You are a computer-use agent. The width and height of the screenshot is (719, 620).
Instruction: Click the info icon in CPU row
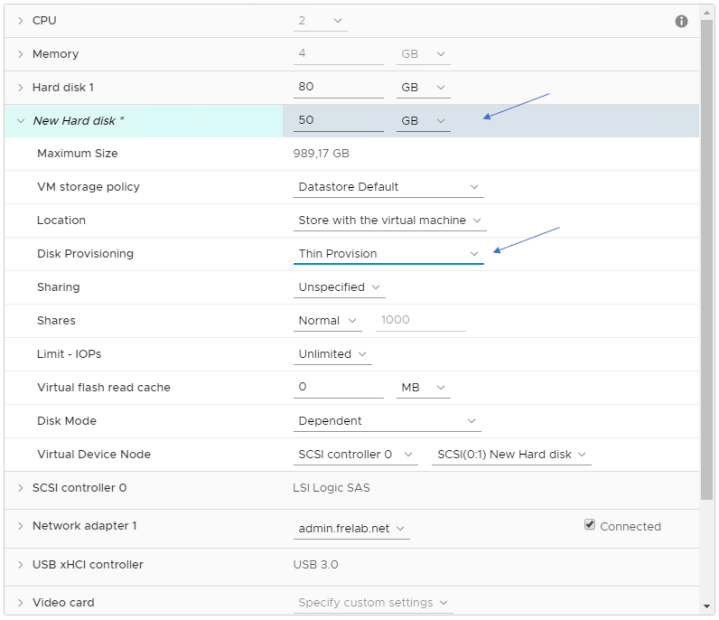pos(681,21)
